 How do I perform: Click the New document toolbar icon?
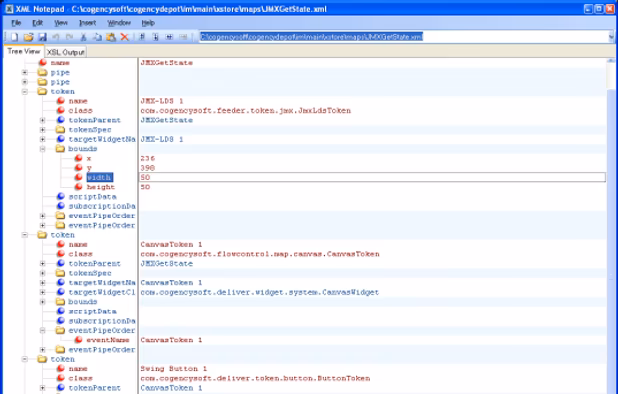click(14, 37)
